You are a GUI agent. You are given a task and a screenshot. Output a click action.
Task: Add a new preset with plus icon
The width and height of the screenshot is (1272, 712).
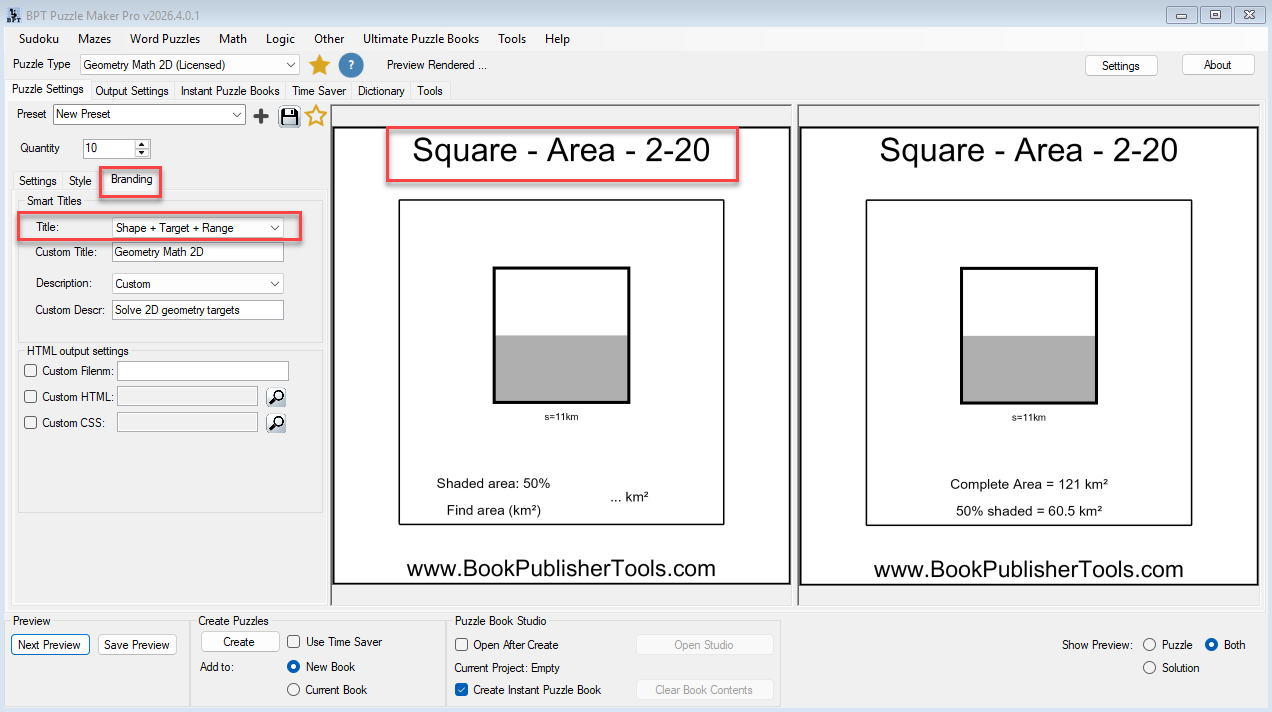coord(261,116)
